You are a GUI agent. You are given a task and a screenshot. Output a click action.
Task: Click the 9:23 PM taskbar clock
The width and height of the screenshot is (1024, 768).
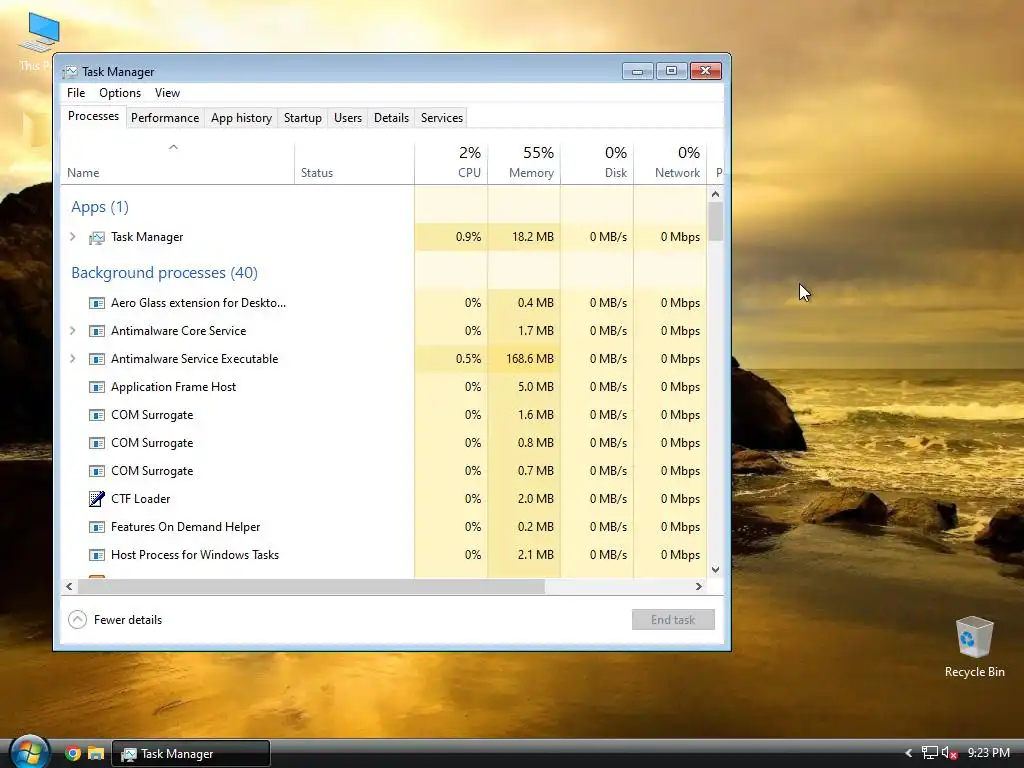(x=989, y=753)
